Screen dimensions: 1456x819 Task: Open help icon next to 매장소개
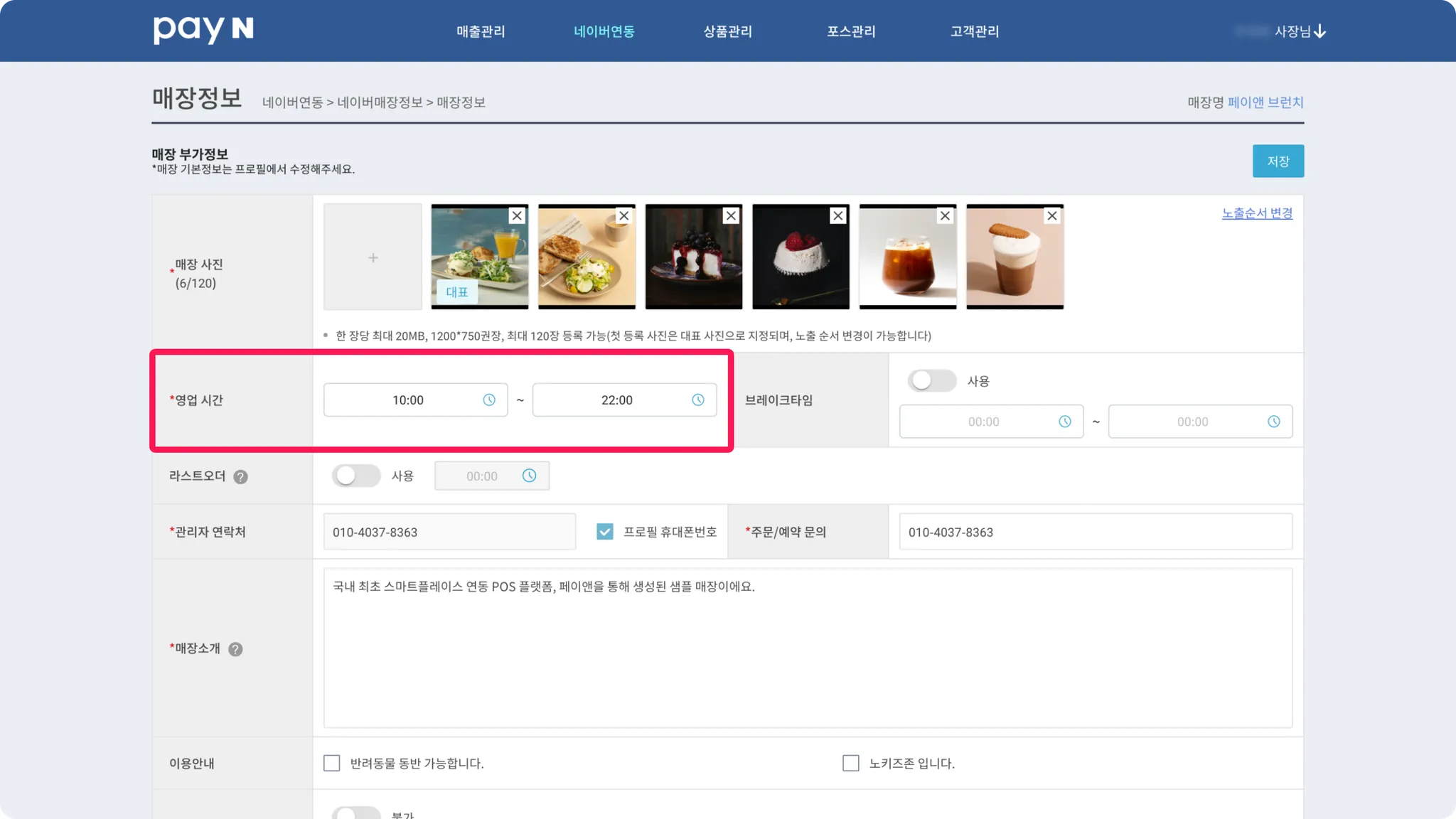pyautogui.click(x=235, y=649)
